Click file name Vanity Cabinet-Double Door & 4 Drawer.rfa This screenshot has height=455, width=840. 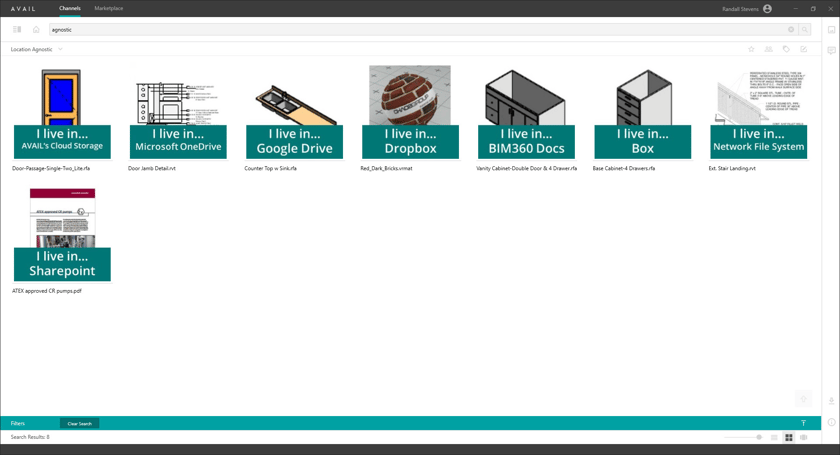pyautogui.click(x=527, y=168)
